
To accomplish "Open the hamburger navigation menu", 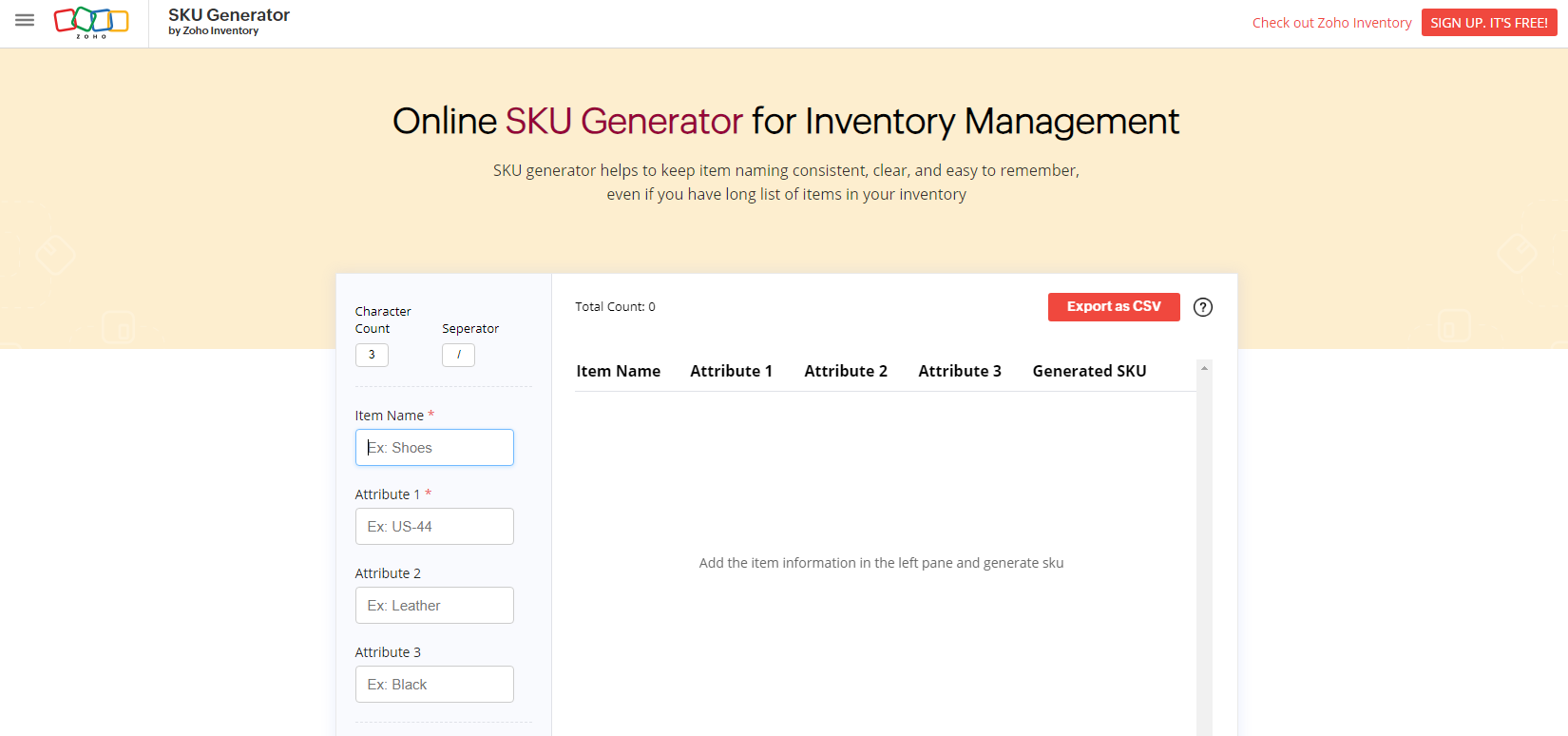I will (x=25, y=20).
